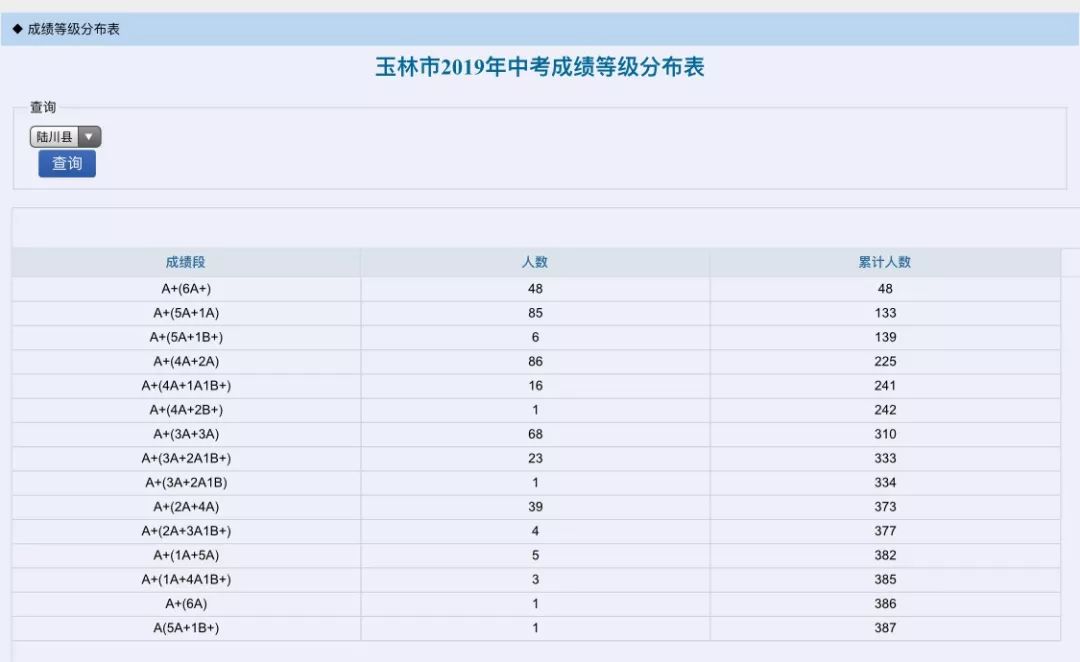Viewport: 1080px width, 662px height.
Task: Click cumulative count 385
Action: pos(885,579)
